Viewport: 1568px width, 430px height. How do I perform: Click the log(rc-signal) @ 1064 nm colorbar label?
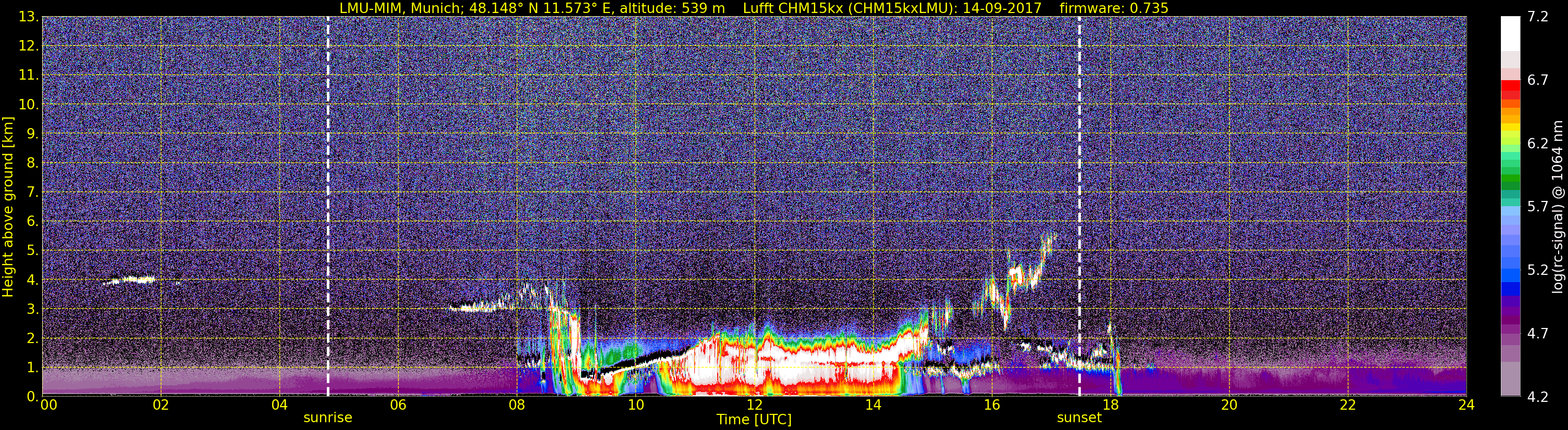(1558, 207)
